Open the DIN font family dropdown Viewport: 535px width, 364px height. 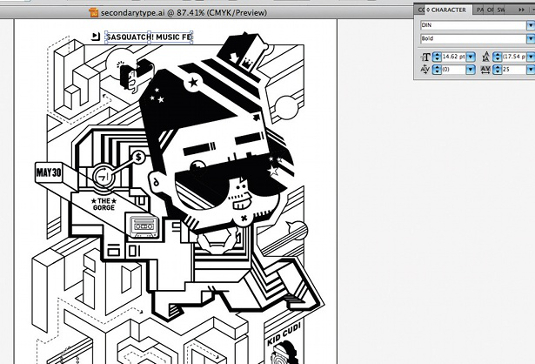pos(531,26)
